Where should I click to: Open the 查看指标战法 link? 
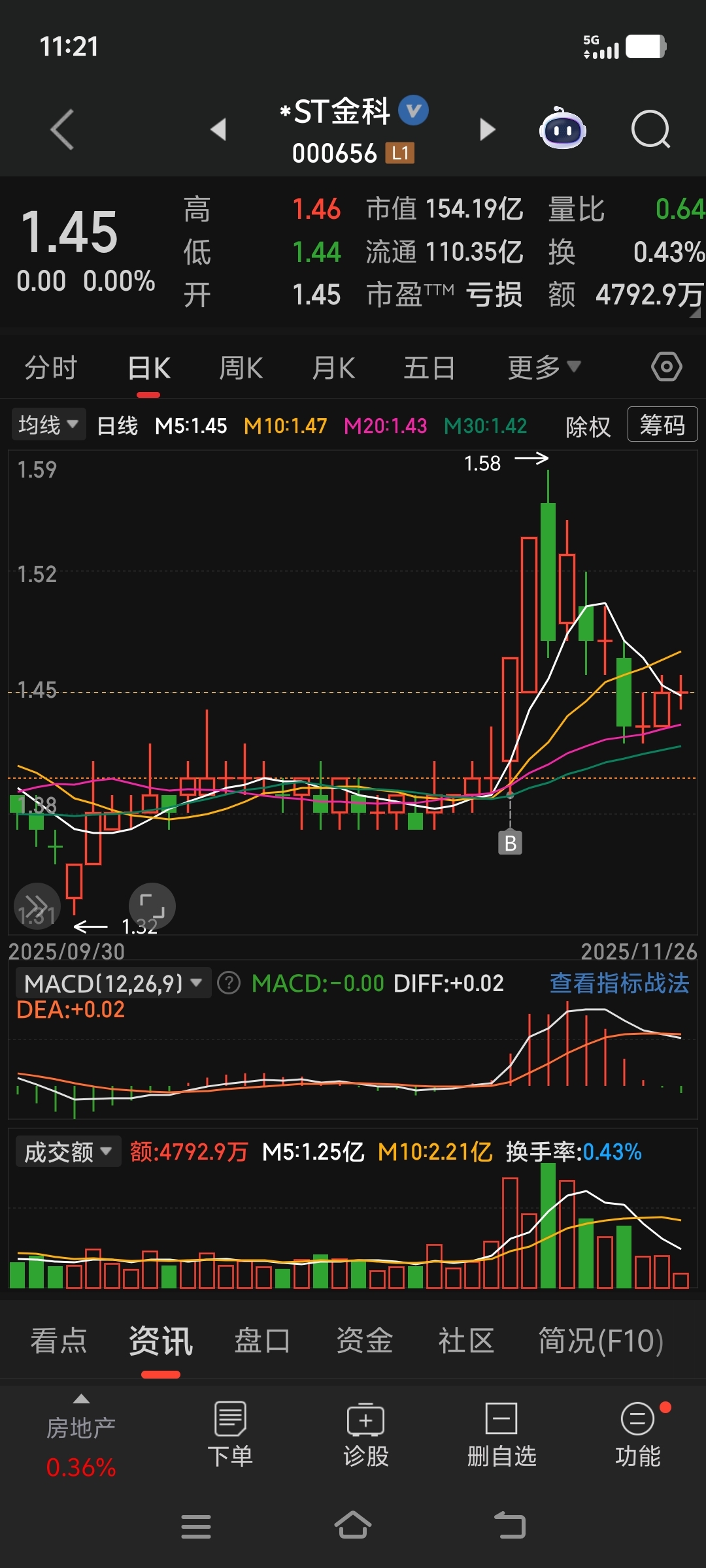pyautogui.click(x=620, y=983)
